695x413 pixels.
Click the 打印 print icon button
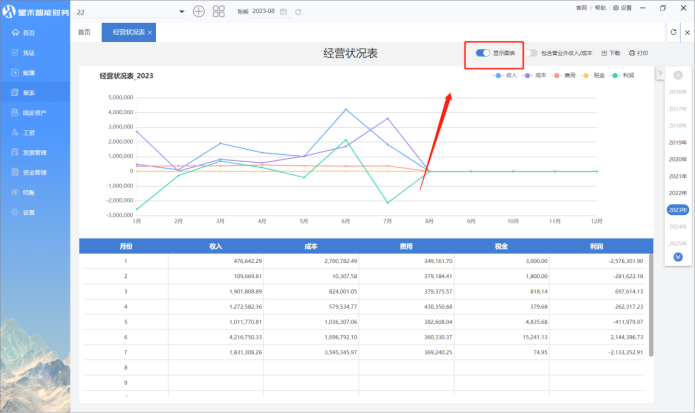click(x=638, y=53)
